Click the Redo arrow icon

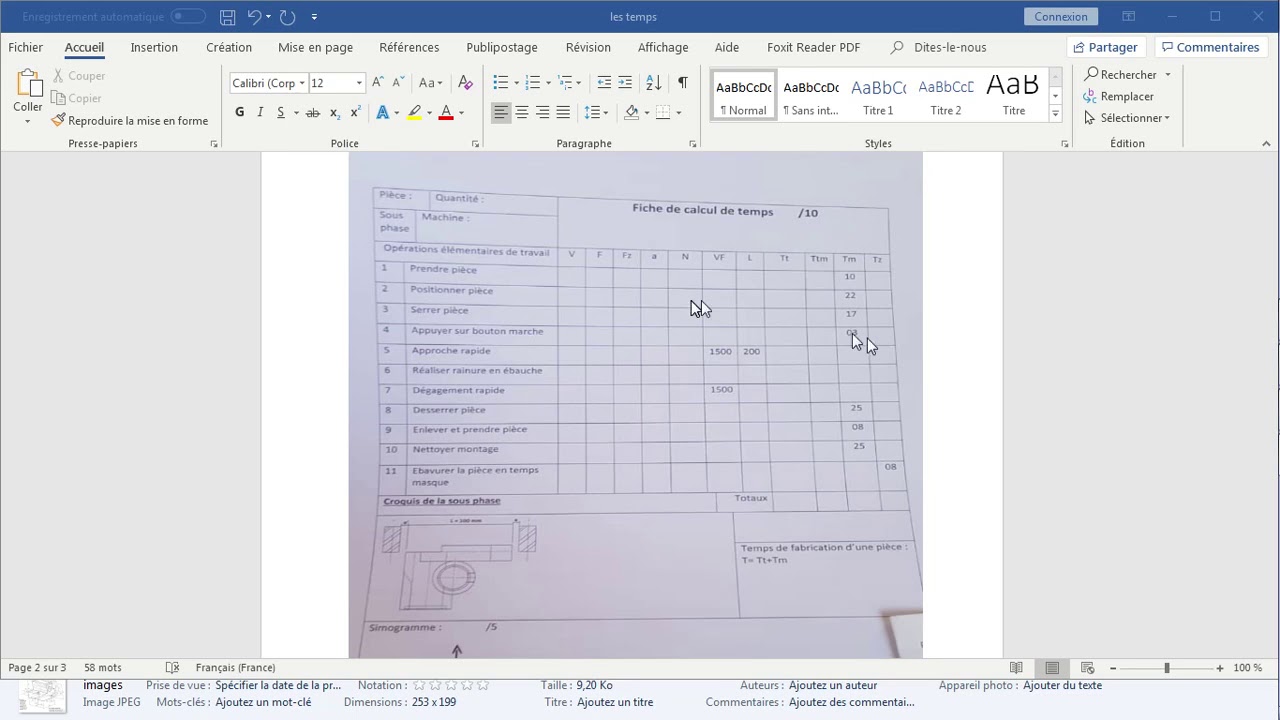coord(287,17)
